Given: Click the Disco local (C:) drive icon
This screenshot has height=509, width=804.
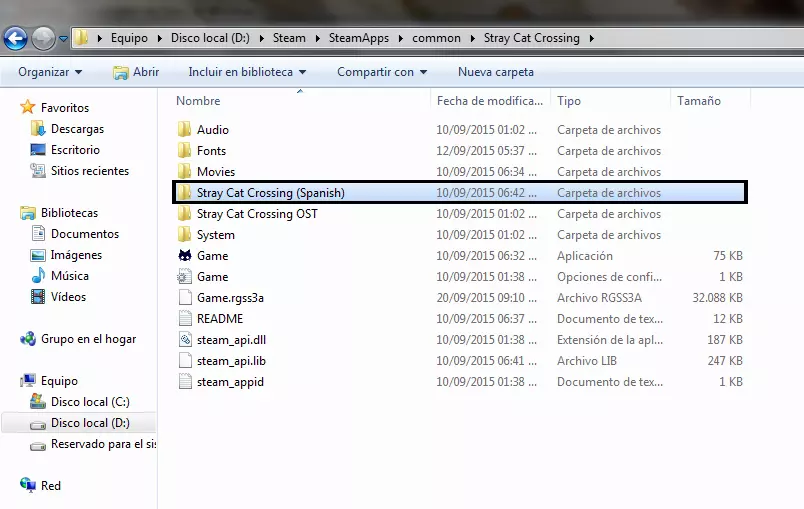Looking at the screenshot, I should pyautogui.click(x=37, y=401).
